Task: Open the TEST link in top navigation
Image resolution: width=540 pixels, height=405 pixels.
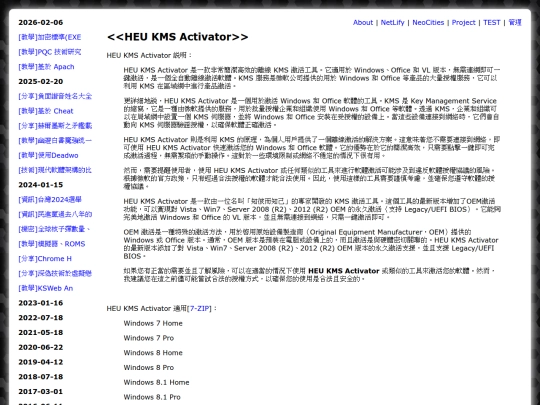Action: coord(491,22)
